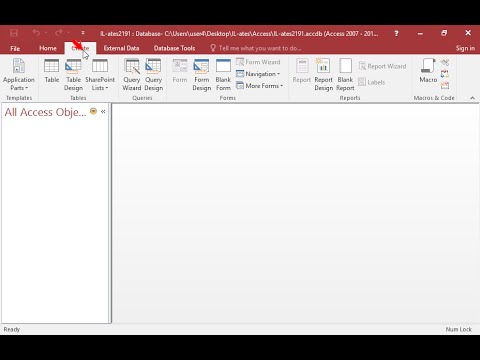The height and width of the screenshot is (360, 480).
Task: Open the More Forms dropdown
Action: [x=259, y=86]
